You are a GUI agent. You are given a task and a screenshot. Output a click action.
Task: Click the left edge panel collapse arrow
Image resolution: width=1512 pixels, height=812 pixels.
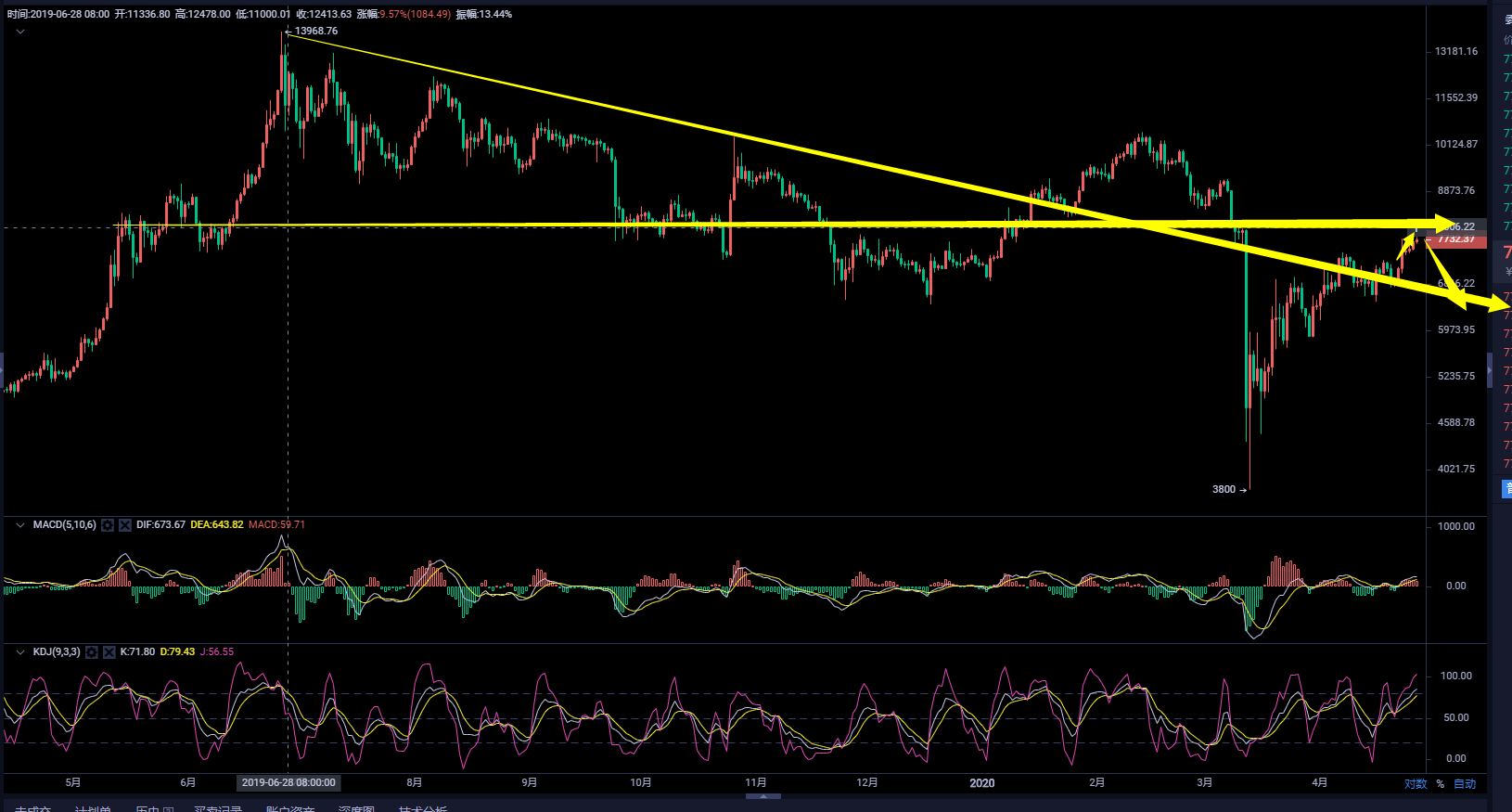point(2,369)
